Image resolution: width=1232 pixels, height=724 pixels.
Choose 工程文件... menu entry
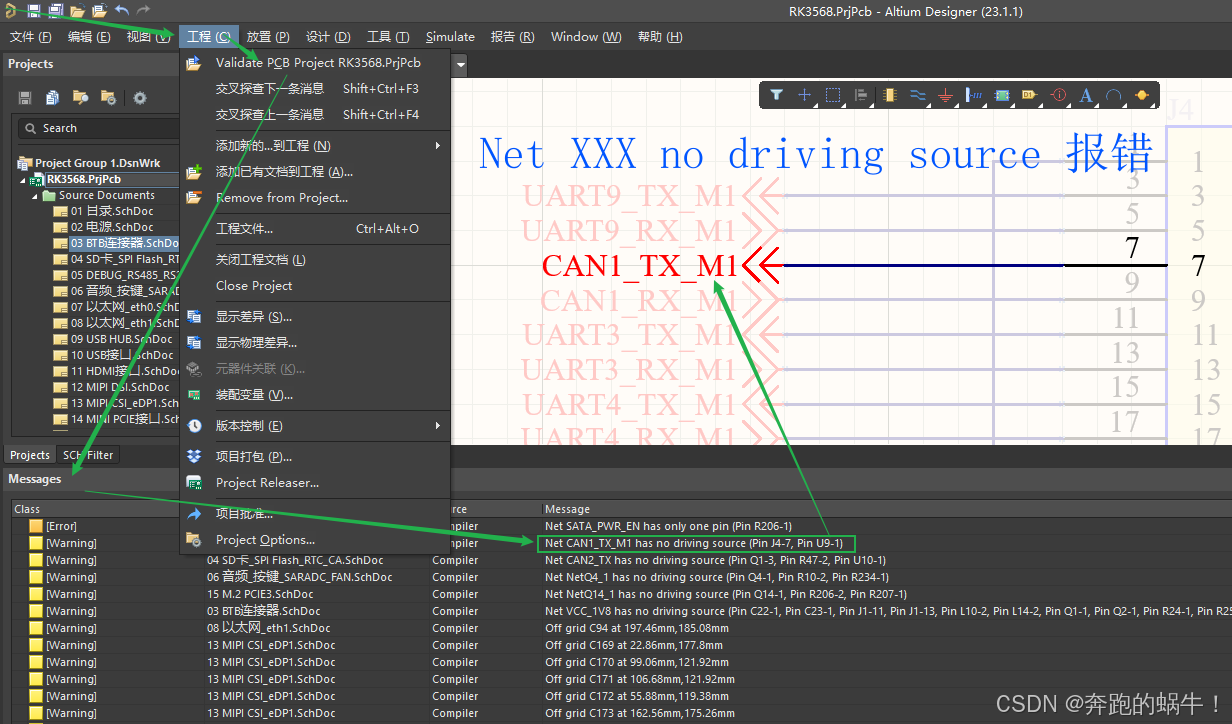315,229
